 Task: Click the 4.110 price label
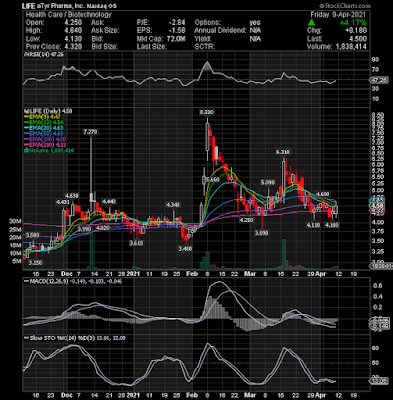click(x=313, y=225)
